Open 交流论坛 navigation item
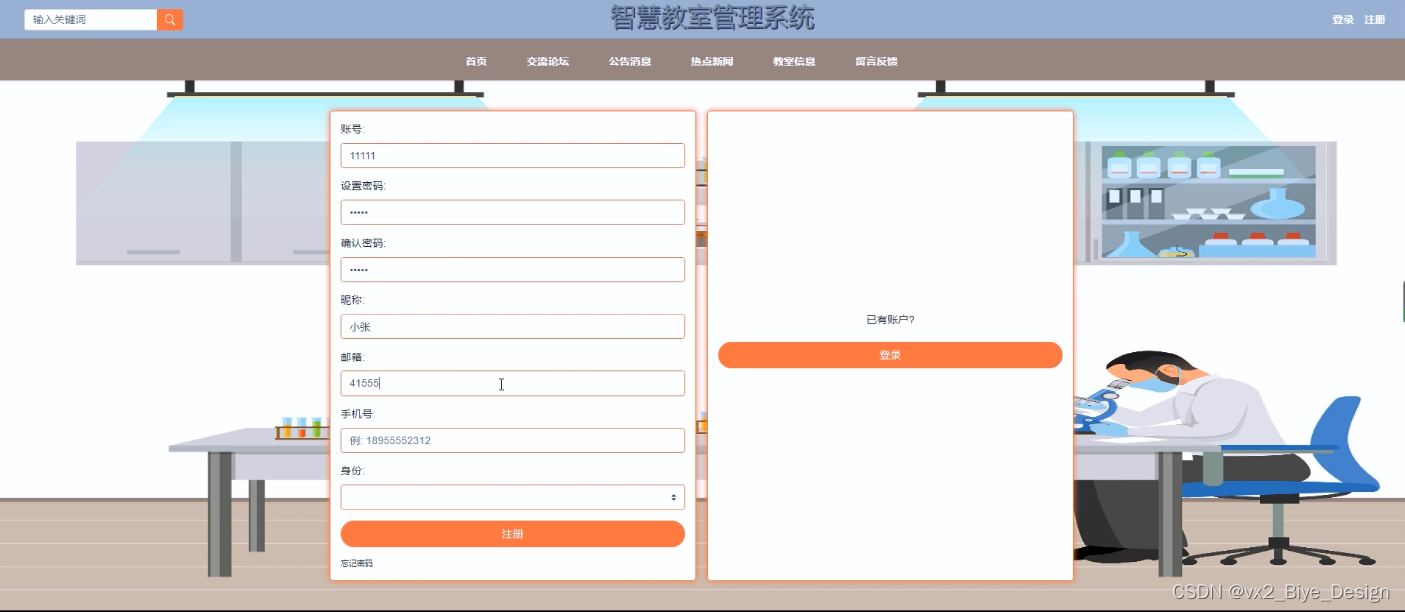This screenshot has width=1405, height=612. [547, 61]
